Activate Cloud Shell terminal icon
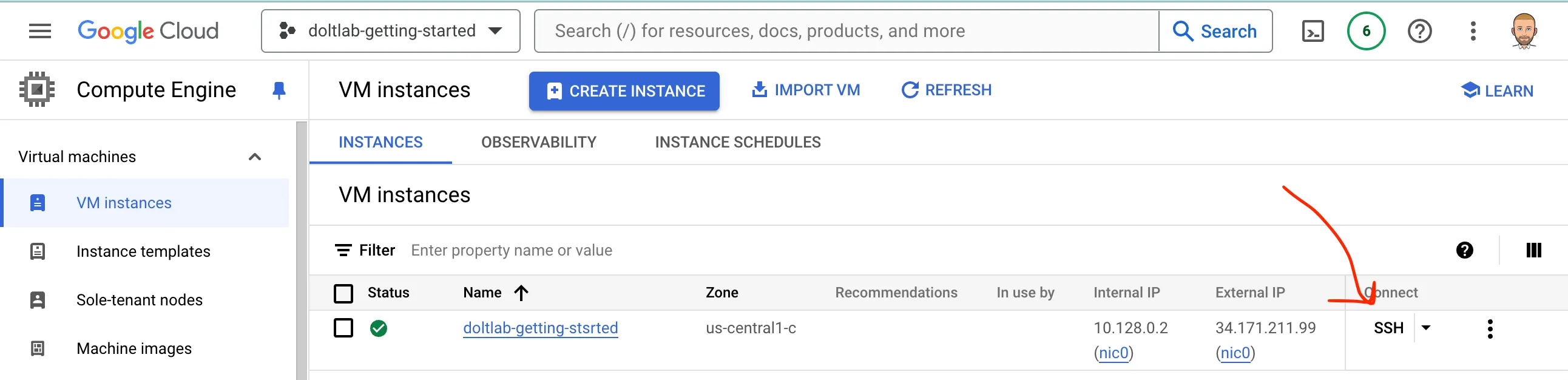 point(1313,31)
